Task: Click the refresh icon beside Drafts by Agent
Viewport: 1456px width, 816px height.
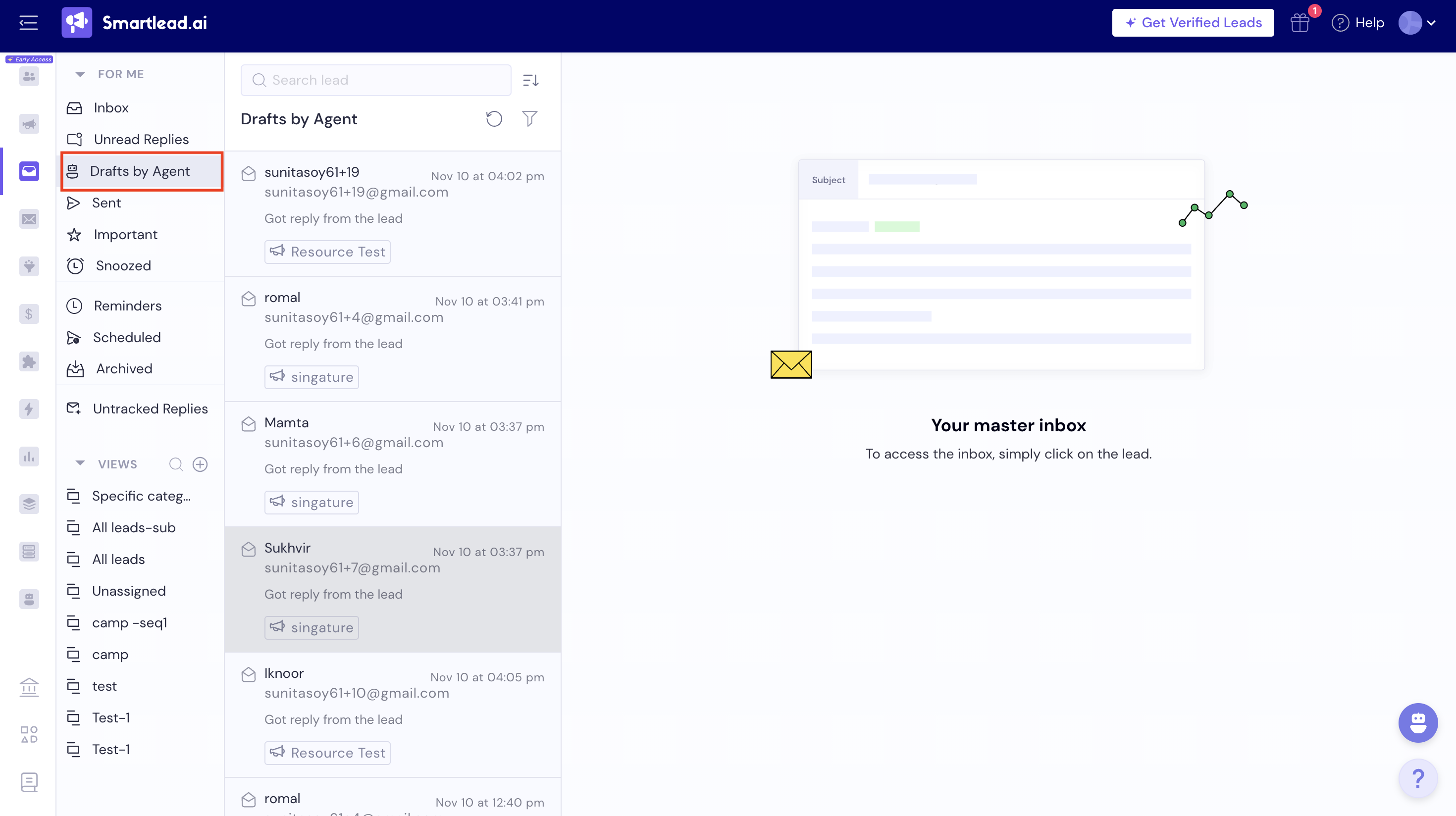Action: [x=493, y=119]
